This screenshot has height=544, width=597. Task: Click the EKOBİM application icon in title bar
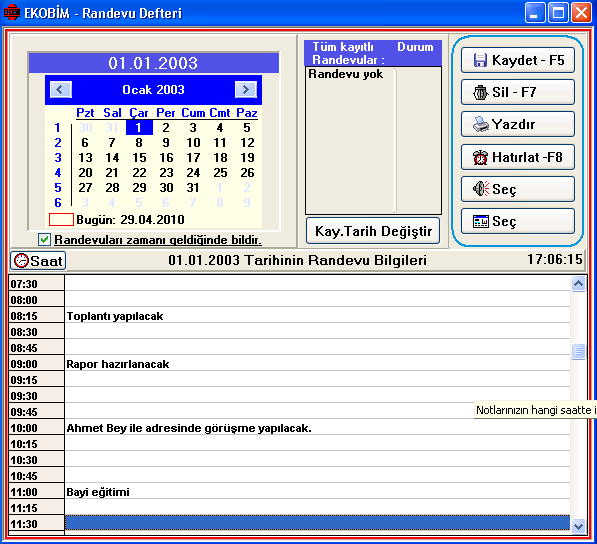point(11,13)
